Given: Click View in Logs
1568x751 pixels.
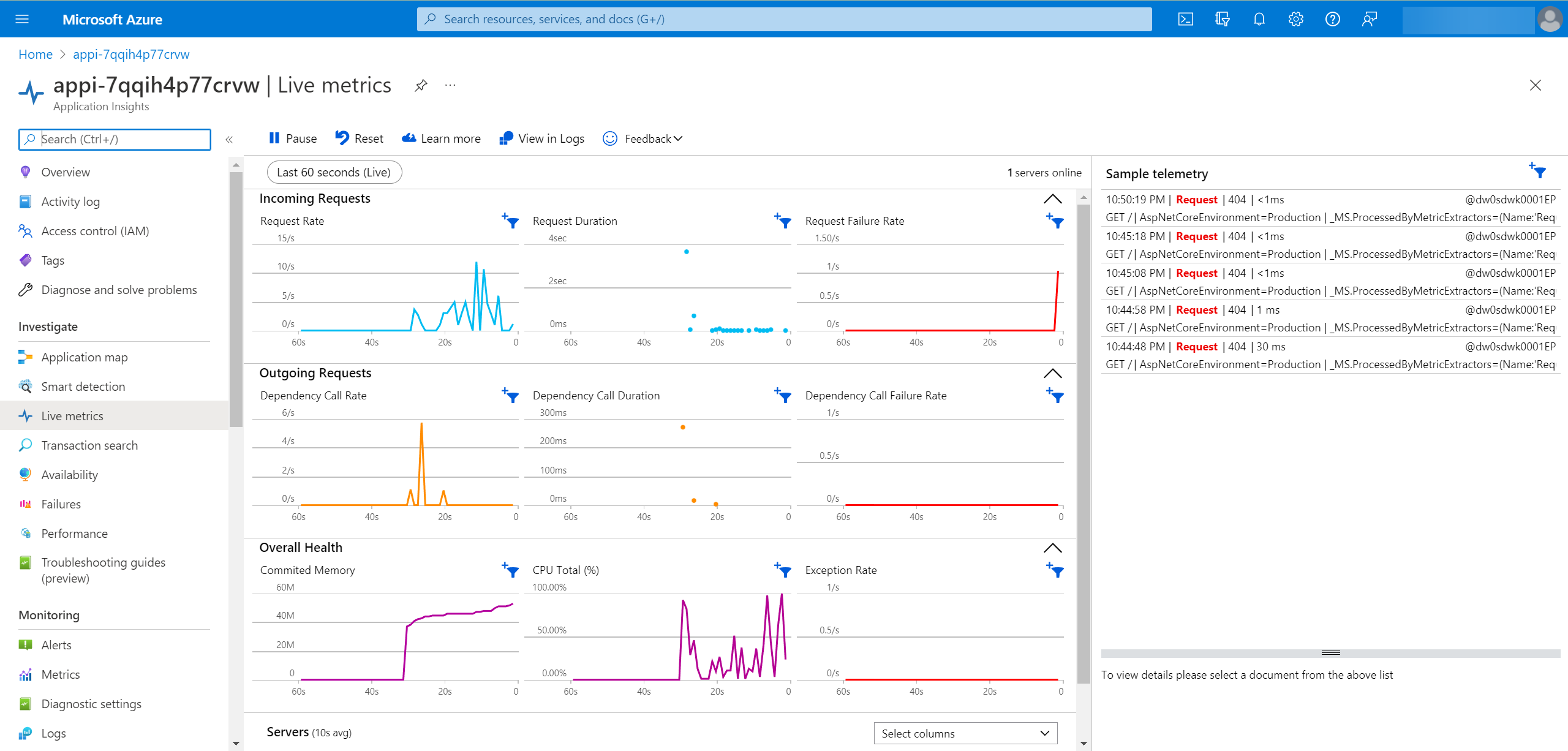Looking at the screenshot, I should coord(542,138).
